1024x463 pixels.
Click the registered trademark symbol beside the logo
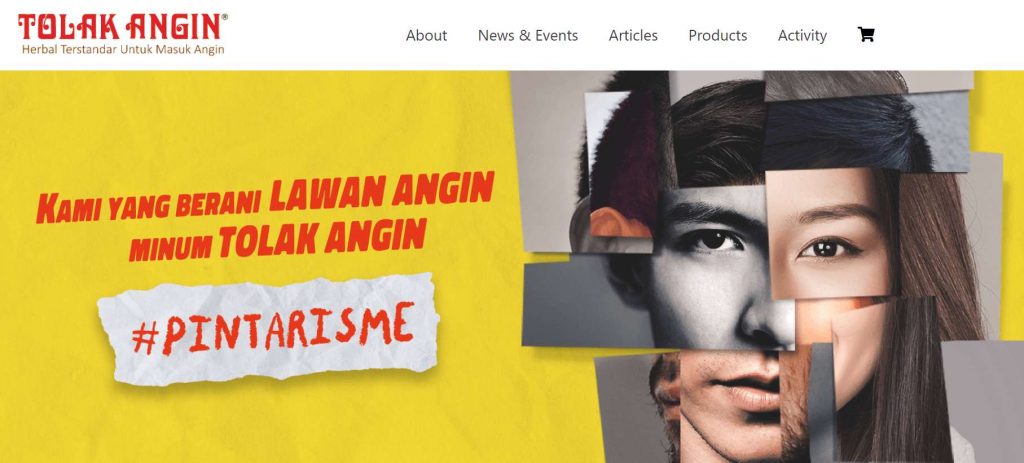pyautogui.click(x=225, y=18)
